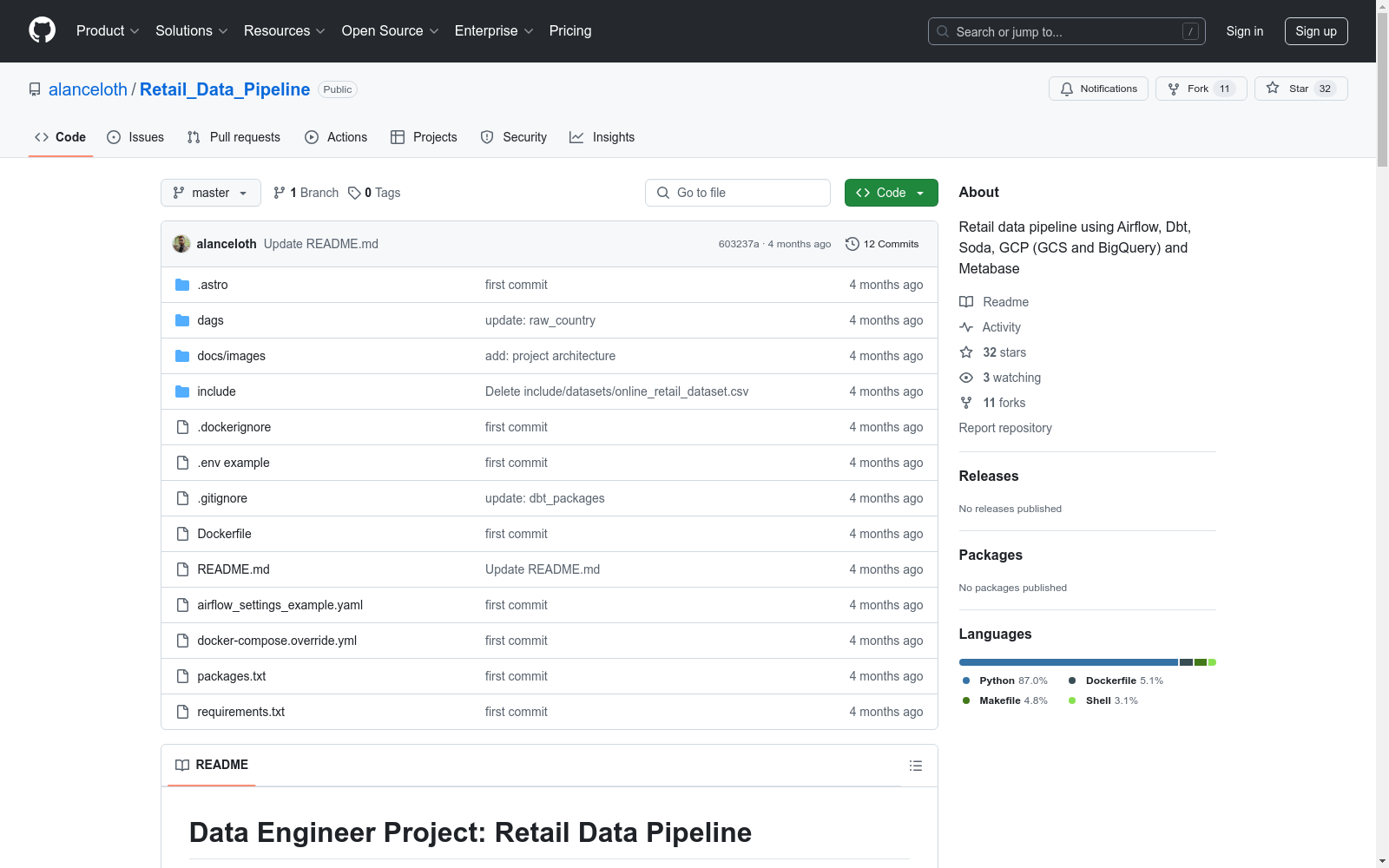Click the notifications bell button
1389x868 pixels.
point(1098,89)
